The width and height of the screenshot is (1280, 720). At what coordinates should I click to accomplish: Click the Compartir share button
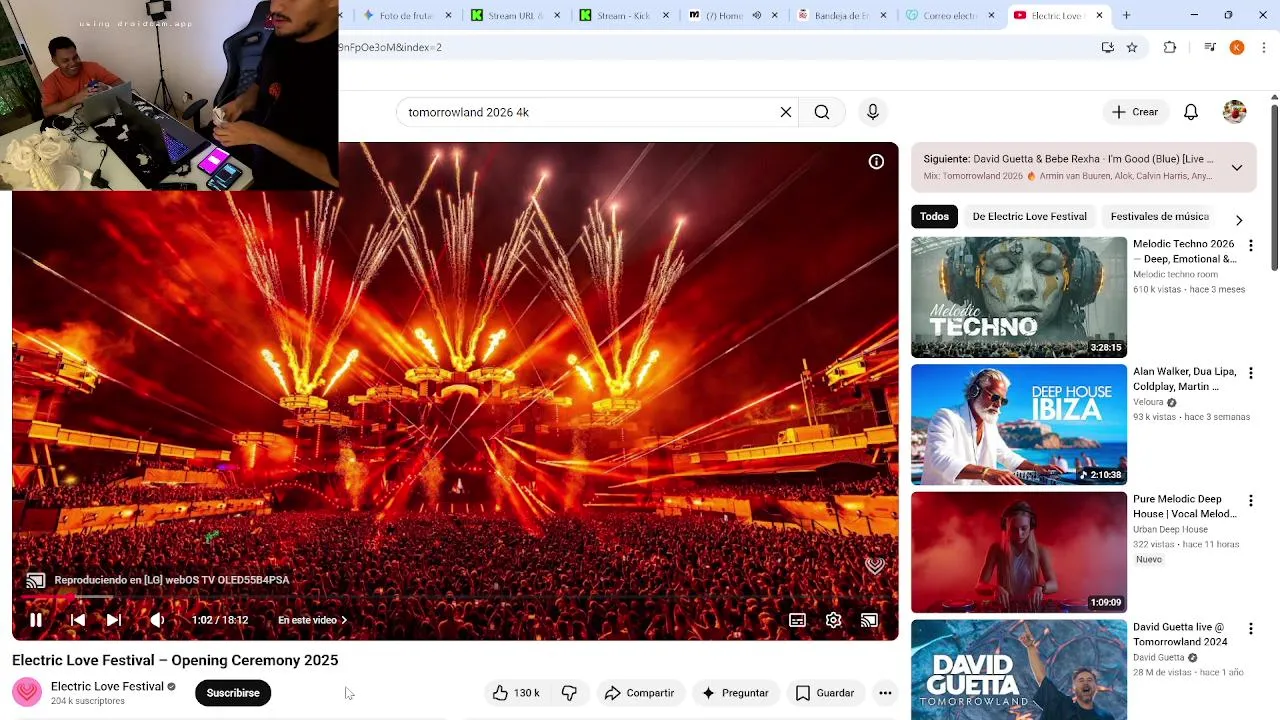coord(640,693)
